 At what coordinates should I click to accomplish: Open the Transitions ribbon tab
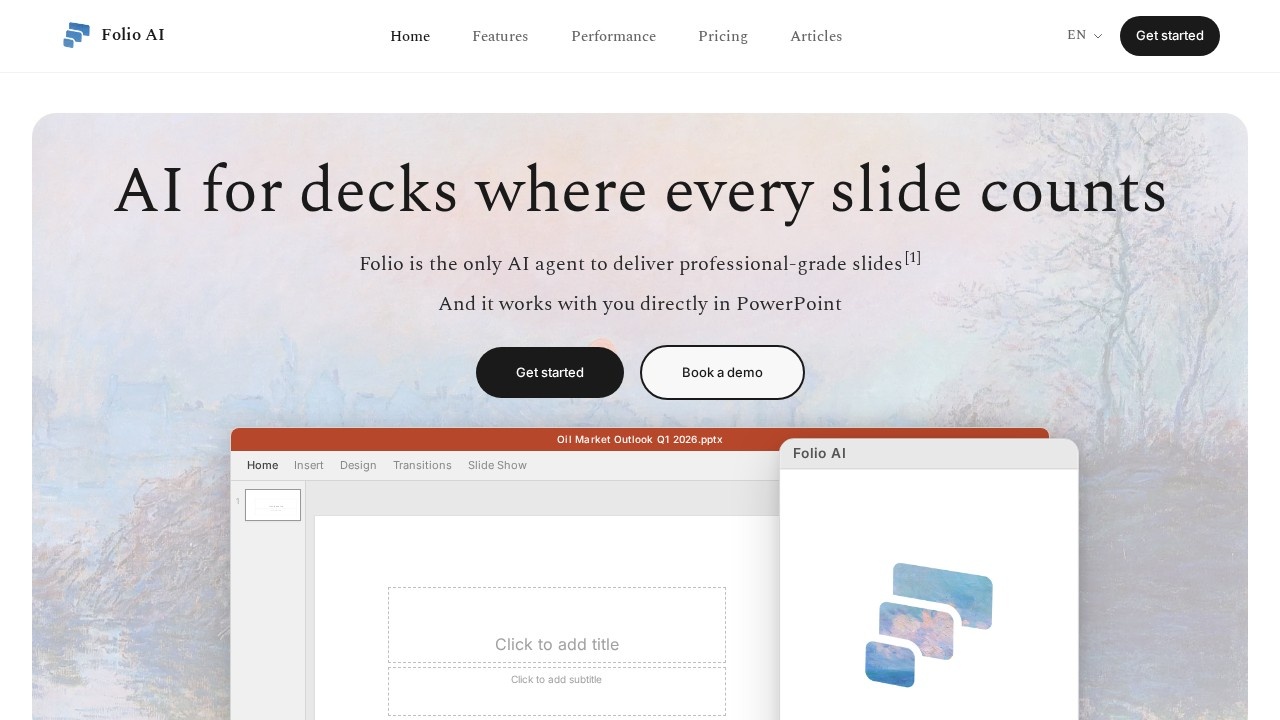point(422,465)
